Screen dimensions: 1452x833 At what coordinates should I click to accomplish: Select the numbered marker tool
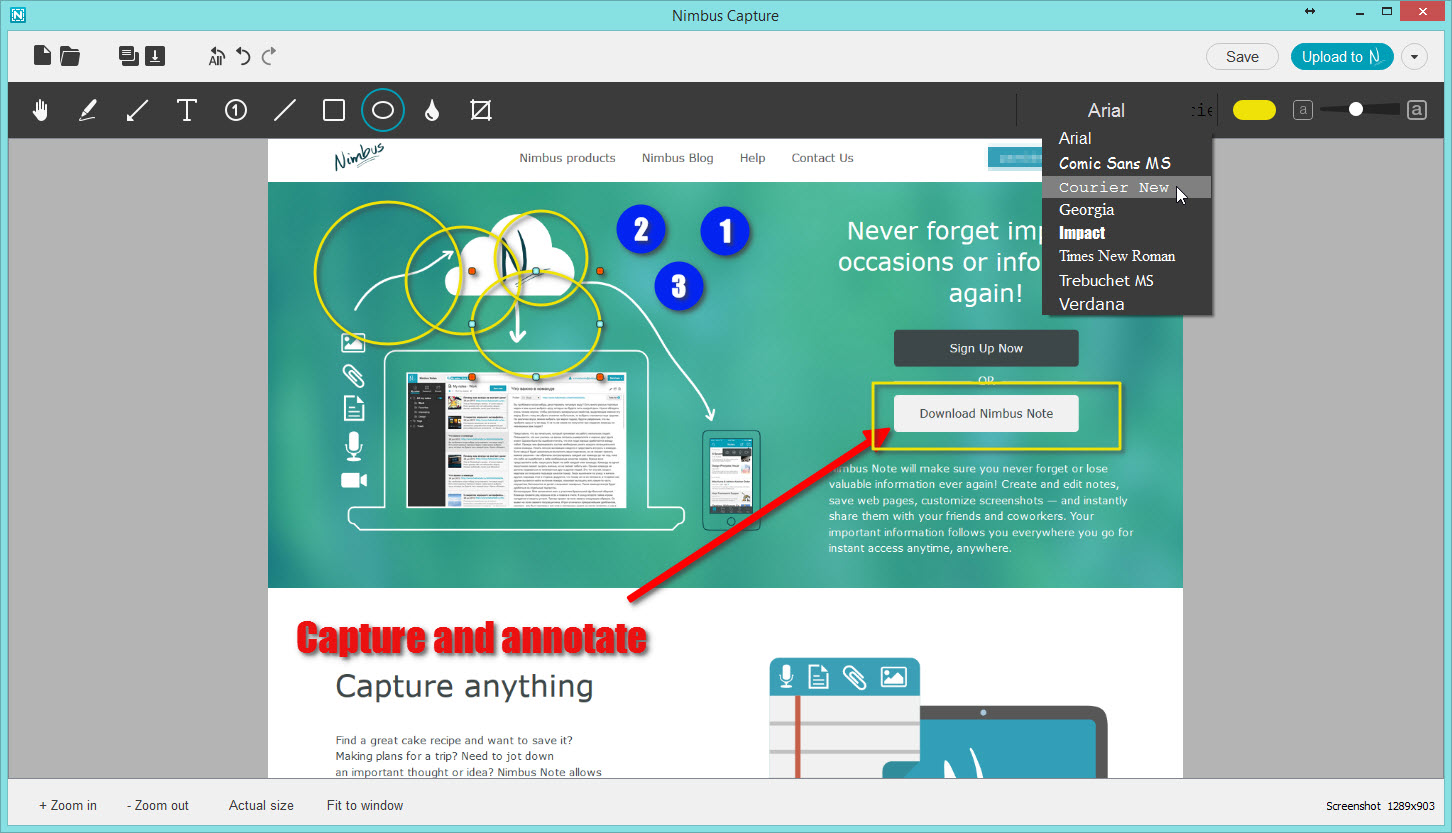(235, 110)
